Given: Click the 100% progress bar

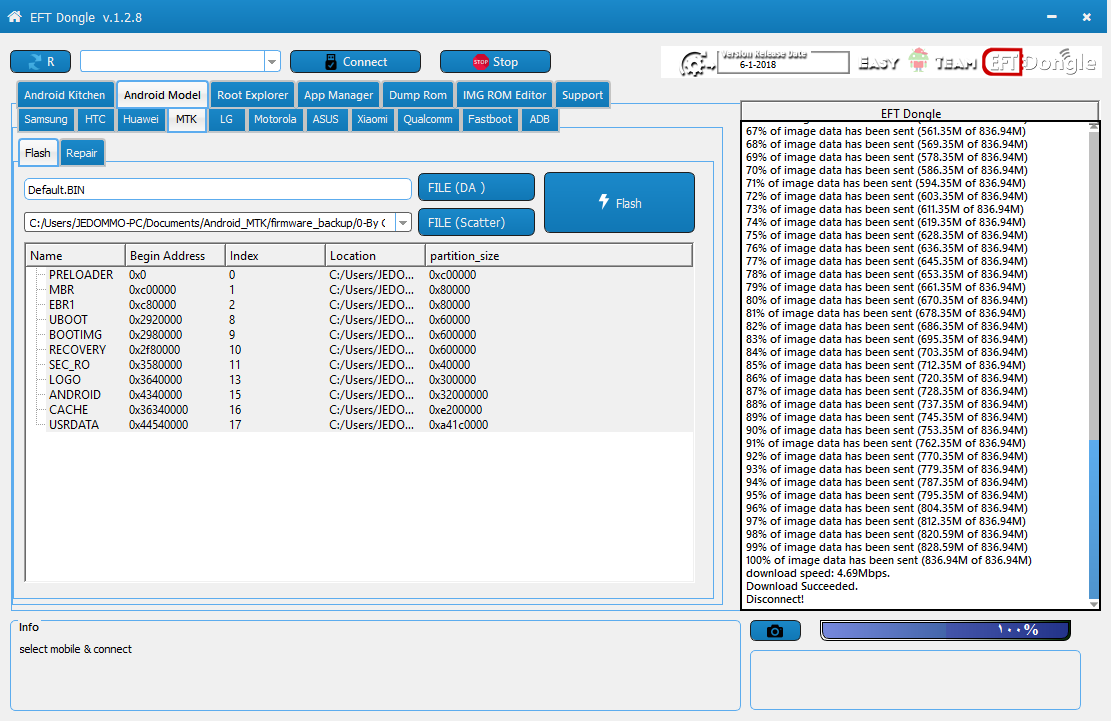Looking at the screenshot, I should point(945,630).
